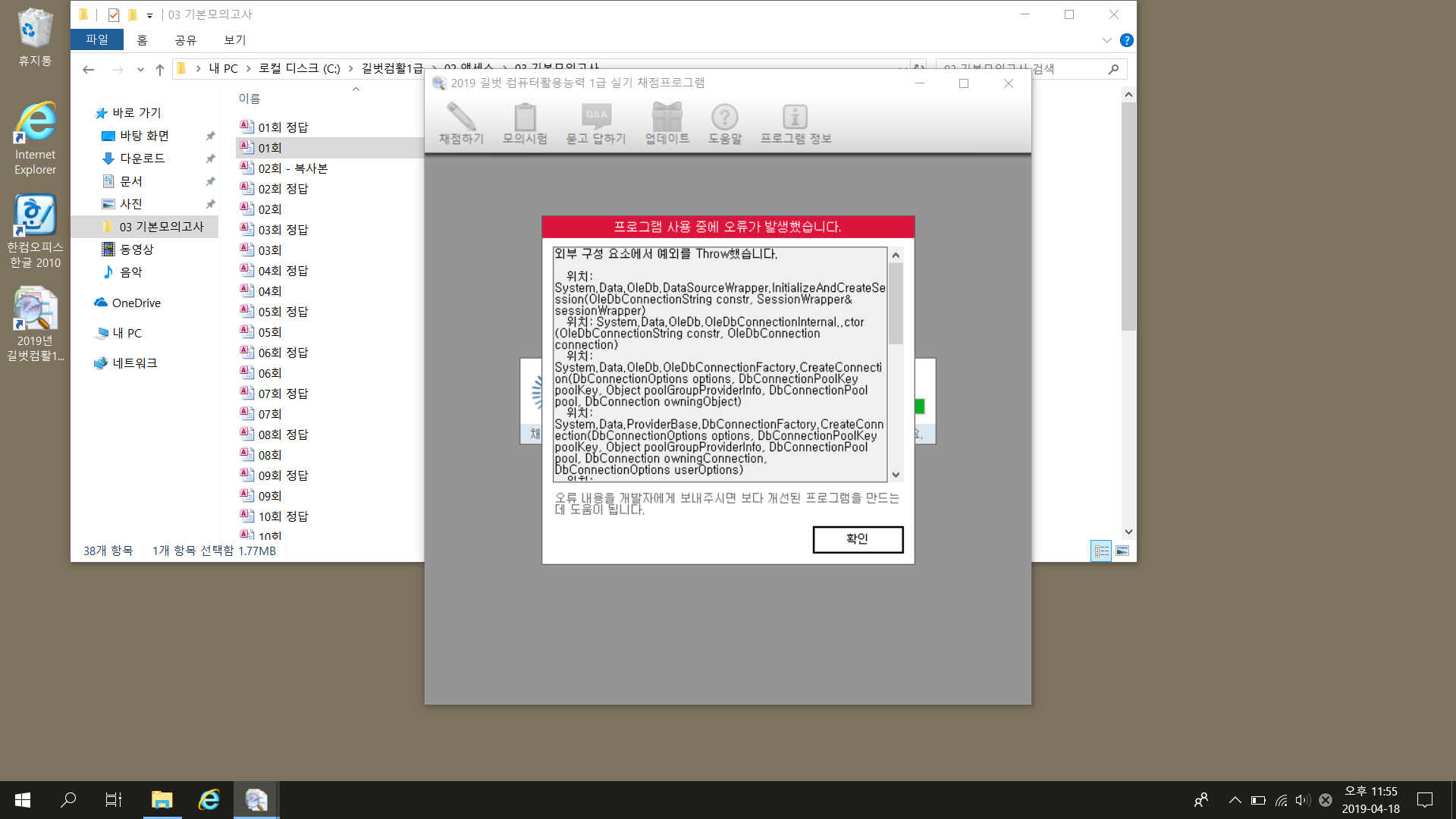Select OneDrive in navigation pane
Image resolution: width=1456 pixels, height=819 pixels.
[x=136, y=303]
